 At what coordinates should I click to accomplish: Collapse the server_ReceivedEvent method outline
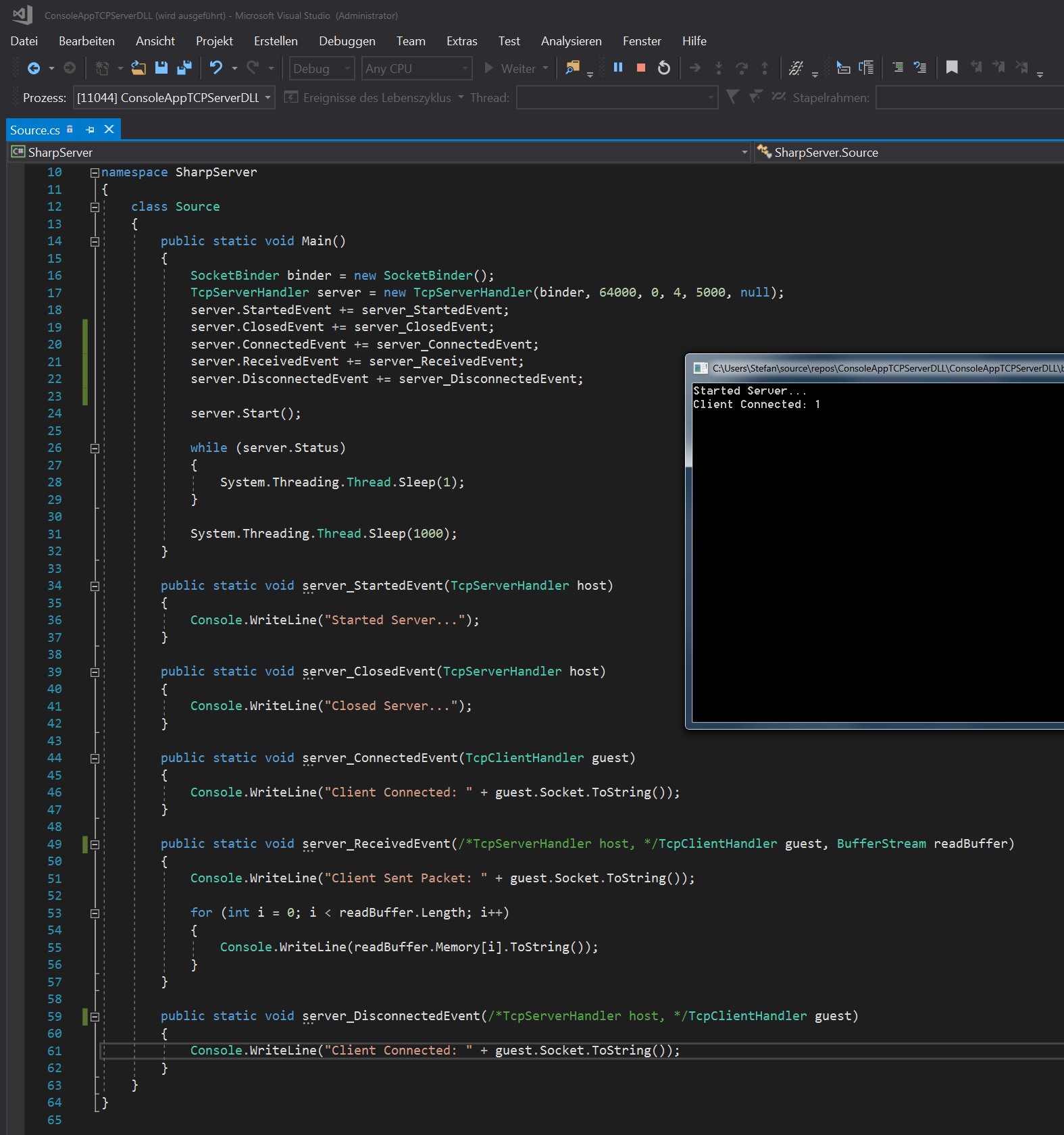95,844
